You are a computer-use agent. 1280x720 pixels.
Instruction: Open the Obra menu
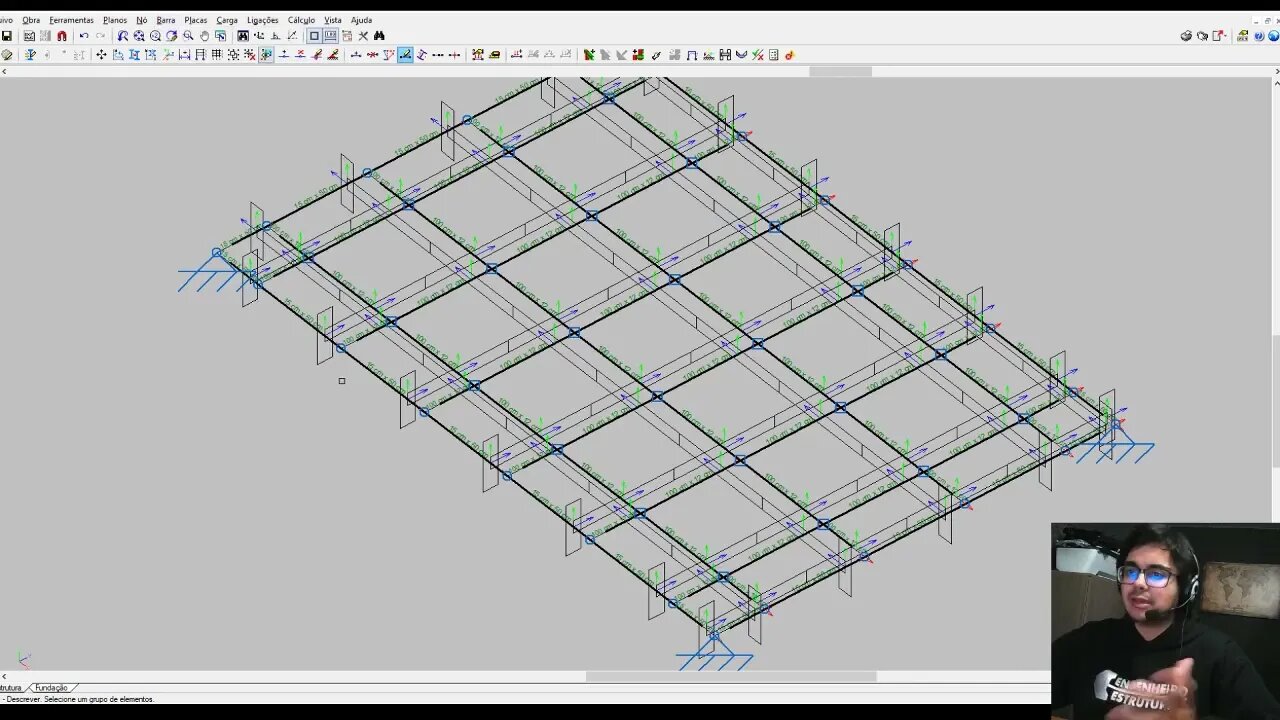click(x=31, y=20)
